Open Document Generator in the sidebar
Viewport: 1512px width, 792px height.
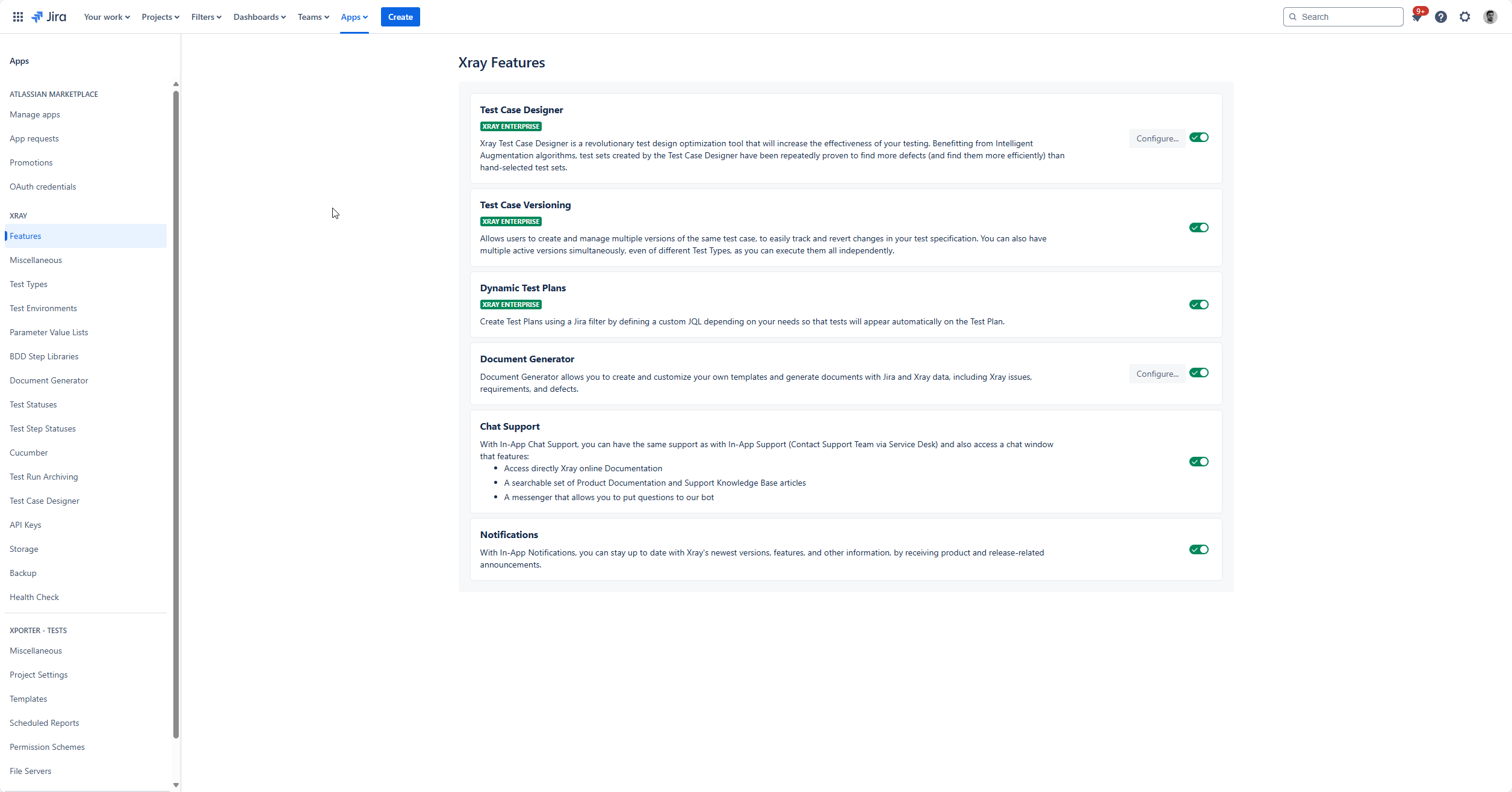coord(85,380)
